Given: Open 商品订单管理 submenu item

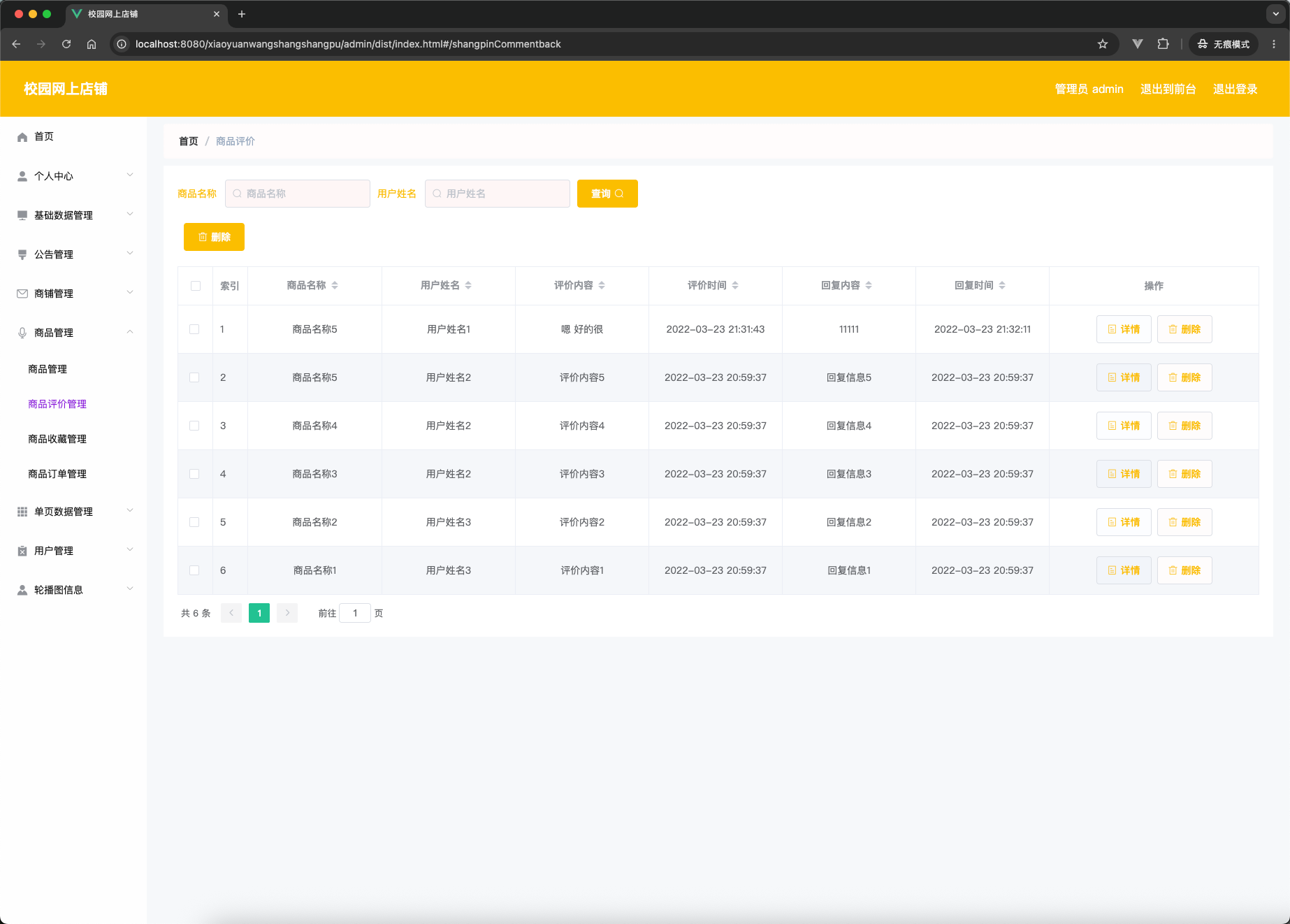Looking at the screenshot, I should click(57, 474).
